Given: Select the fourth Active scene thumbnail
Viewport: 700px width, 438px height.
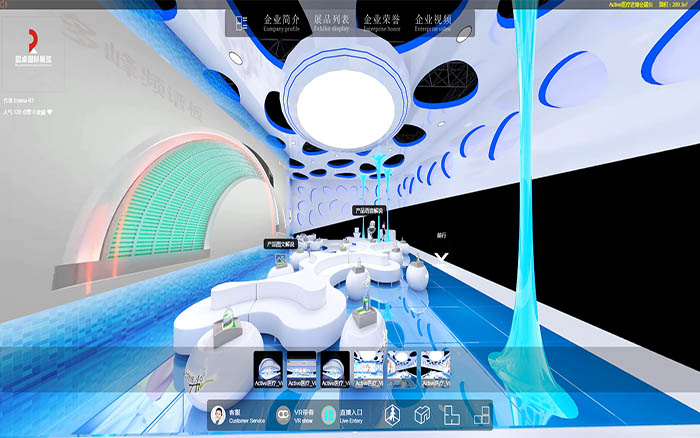Looking at the screenshot, I should point(368,369).
